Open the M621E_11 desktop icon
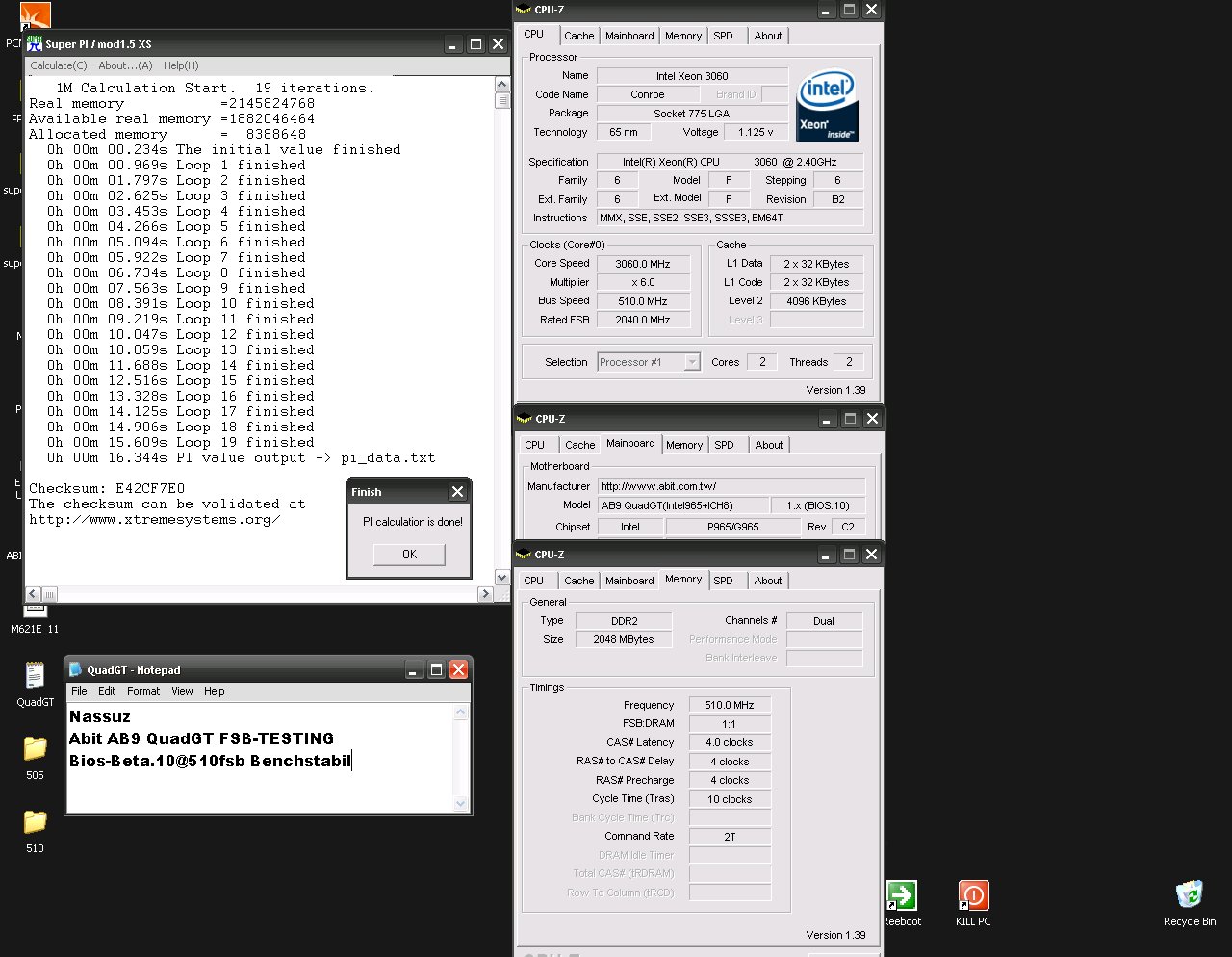Viewport: 1232px width, 957px height. point(35,610)
